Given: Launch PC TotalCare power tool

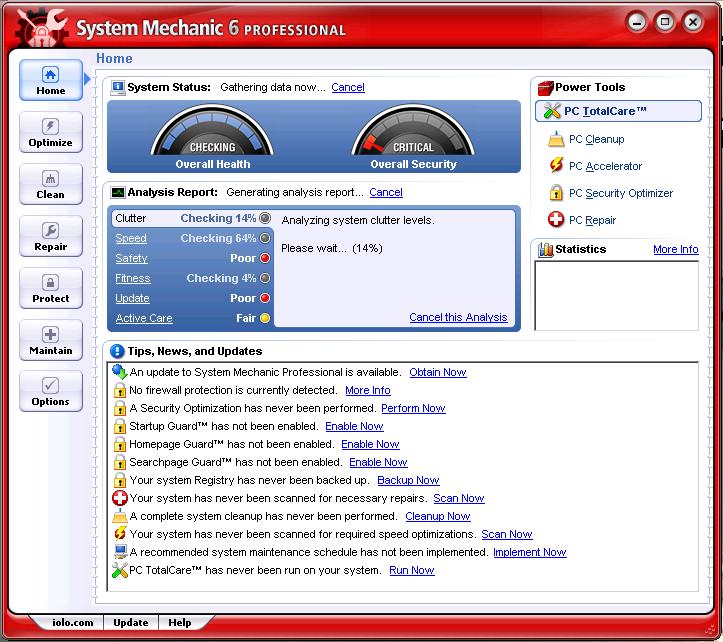Looking at the screenshot, I should (618, 111).
